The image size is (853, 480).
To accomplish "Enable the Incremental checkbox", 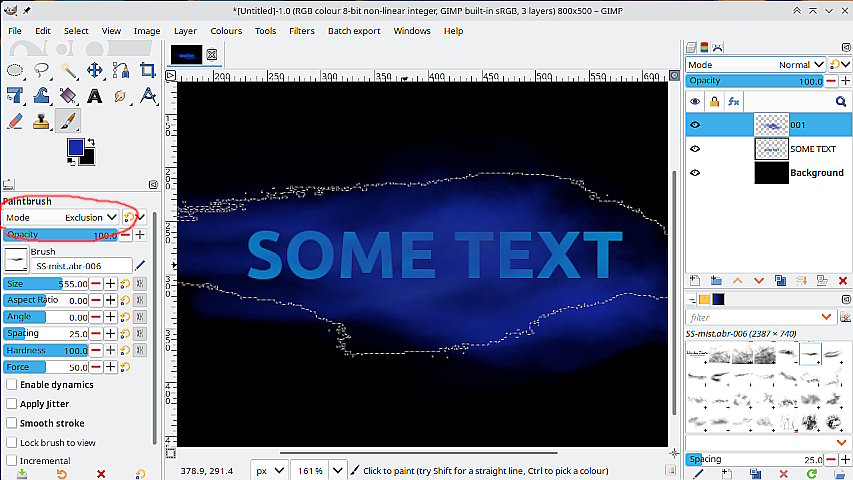I will pyautogui.click(x=11, y=460).
